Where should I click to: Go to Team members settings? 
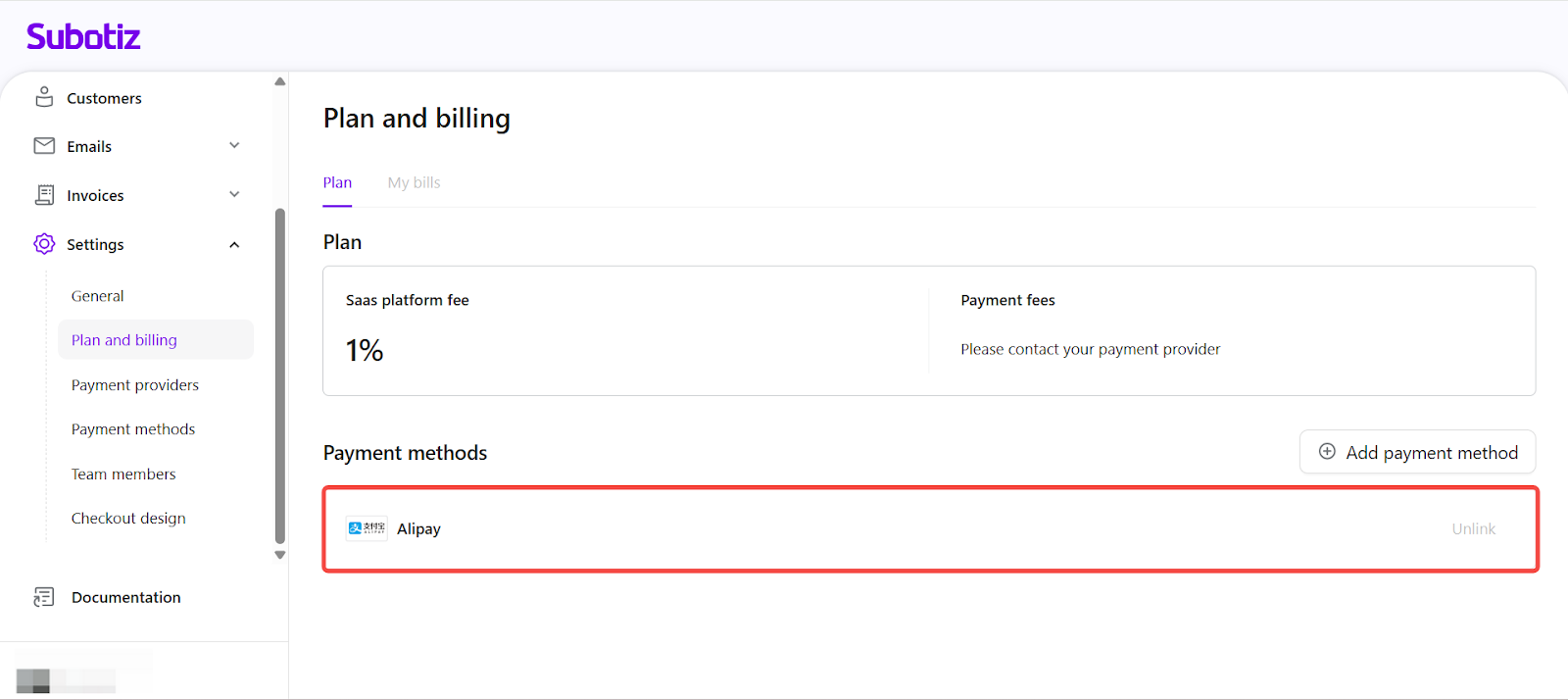[x=123, y=475]
